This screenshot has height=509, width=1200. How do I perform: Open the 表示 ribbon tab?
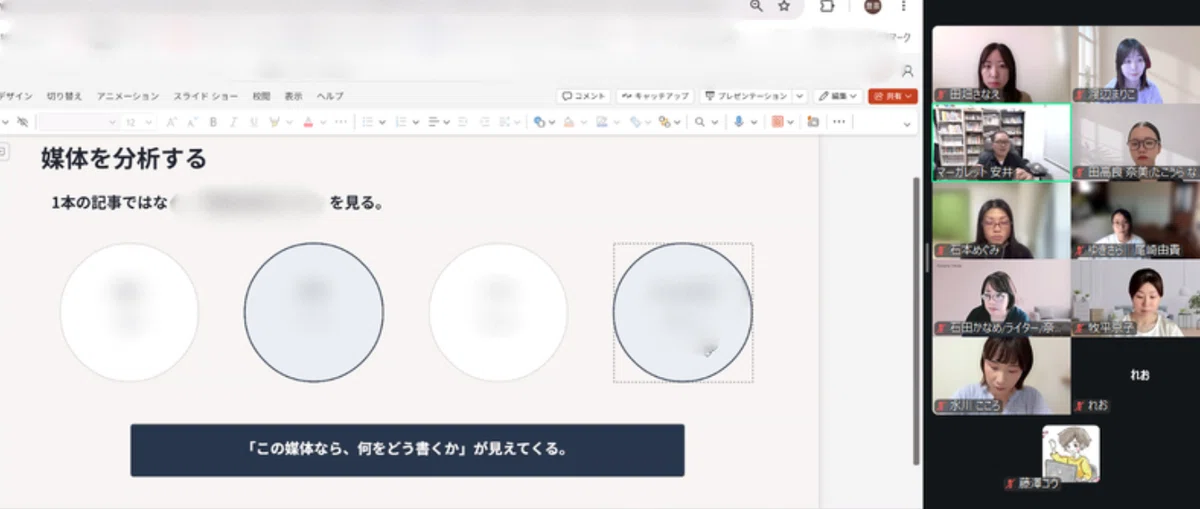click(293, 96)
